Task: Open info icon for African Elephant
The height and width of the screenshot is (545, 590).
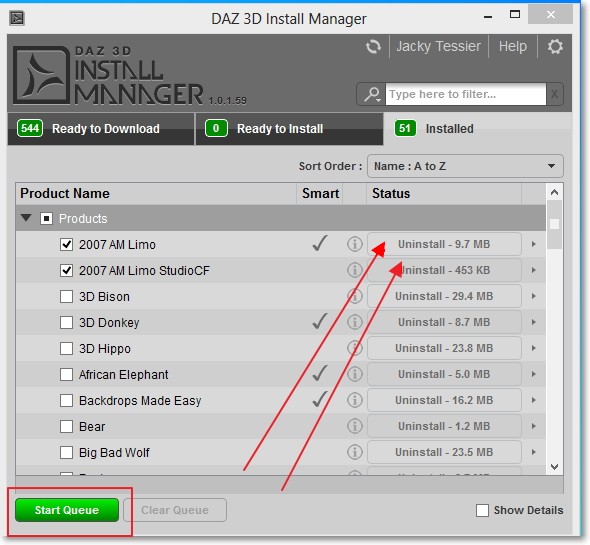Action: (x=354, y=374)
